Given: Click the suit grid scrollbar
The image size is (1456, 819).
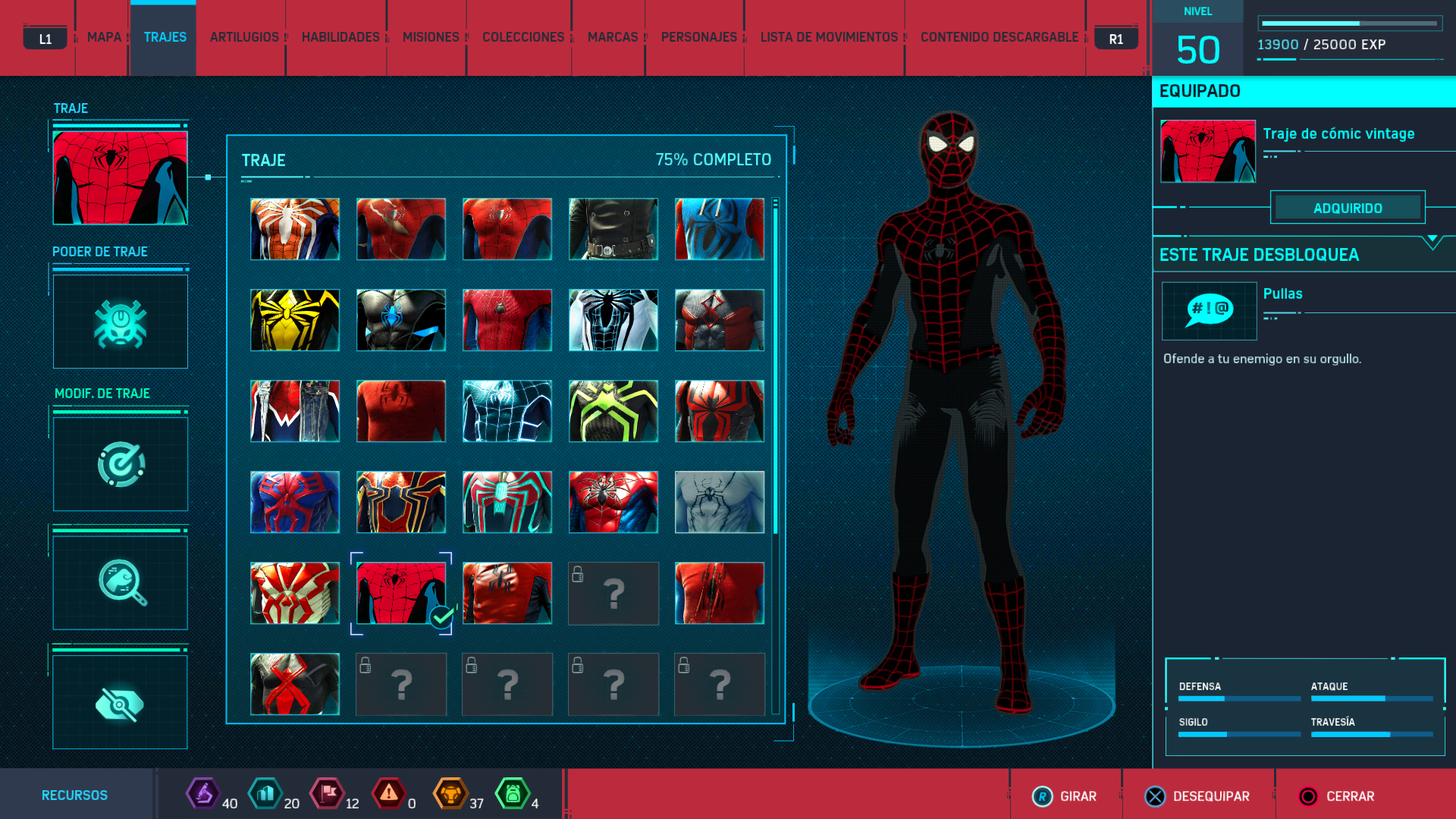Looking at the screenshot, I should [x=775, y=455].
